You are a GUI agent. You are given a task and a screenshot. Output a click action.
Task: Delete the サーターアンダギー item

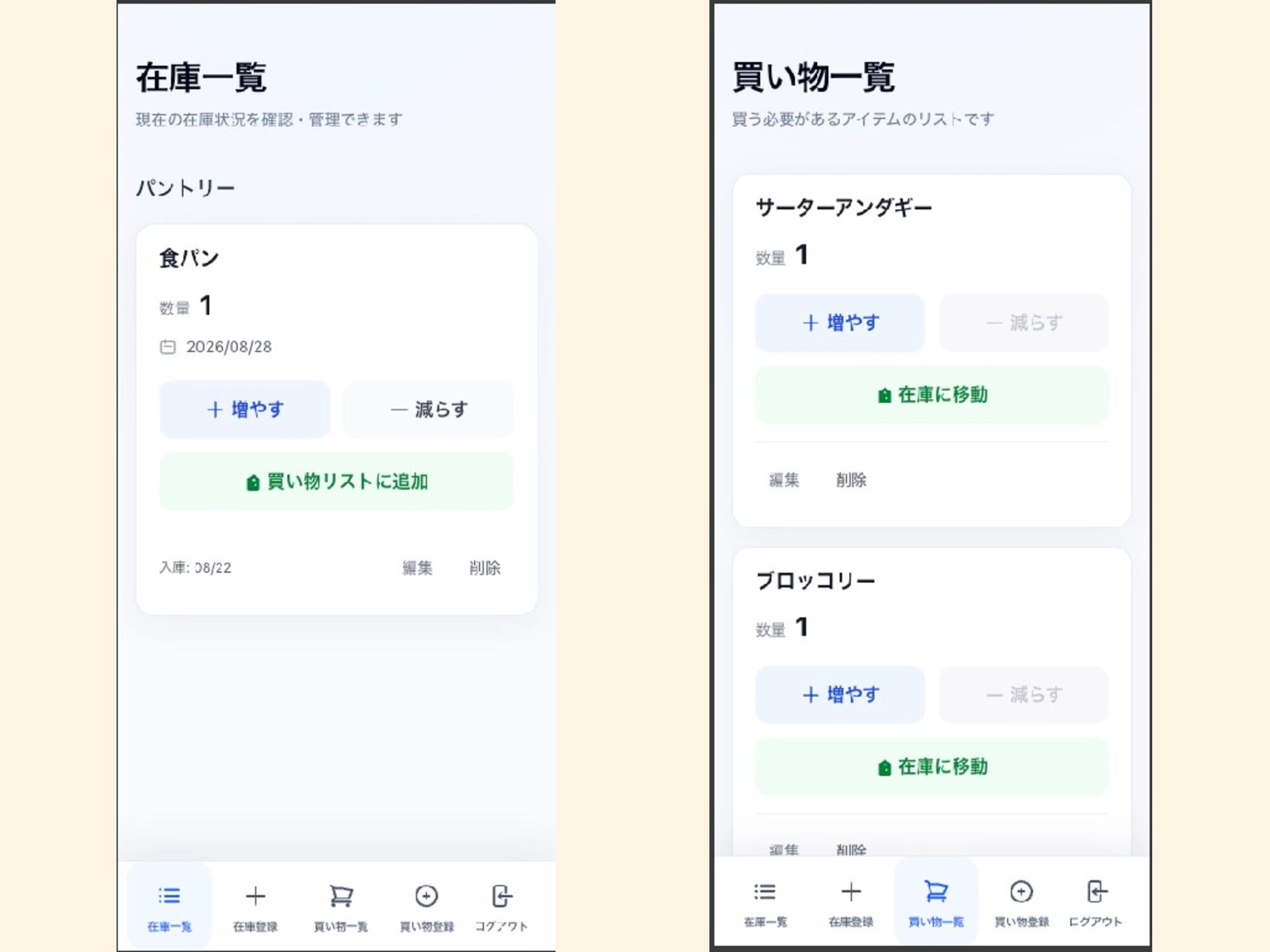pyautogui.click(x=851, y=480)
